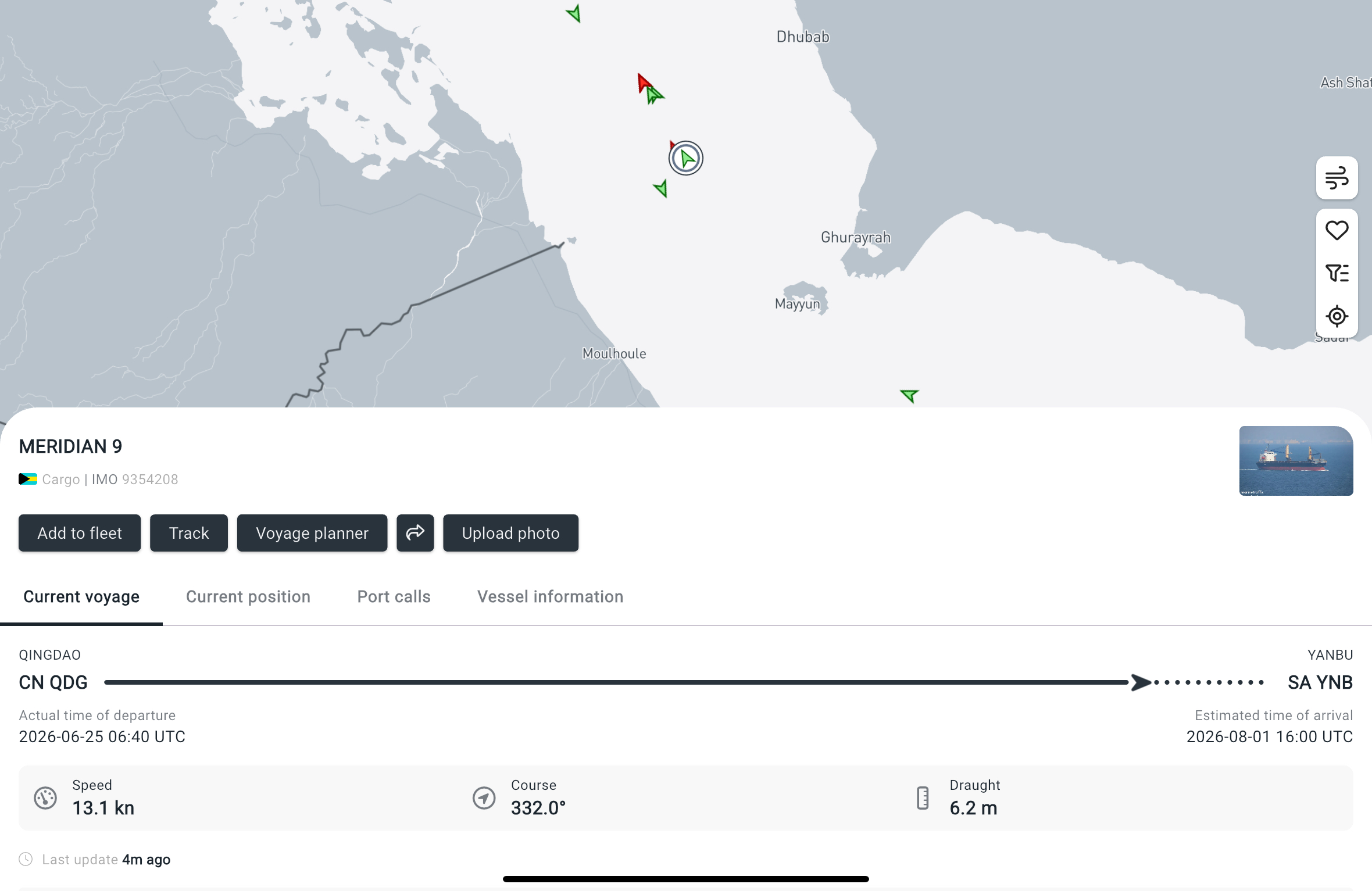
Task: Select the red vessel marker on map
Action: coord(644,83)
